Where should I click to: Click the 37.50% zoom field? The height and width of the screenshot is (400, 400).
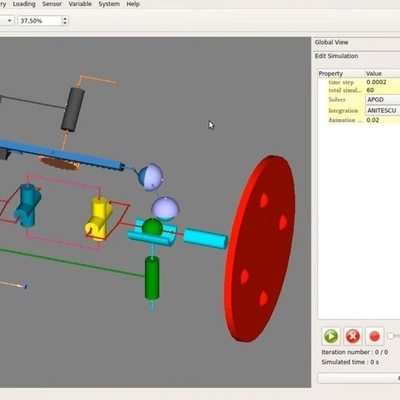[x=40, y=21]
